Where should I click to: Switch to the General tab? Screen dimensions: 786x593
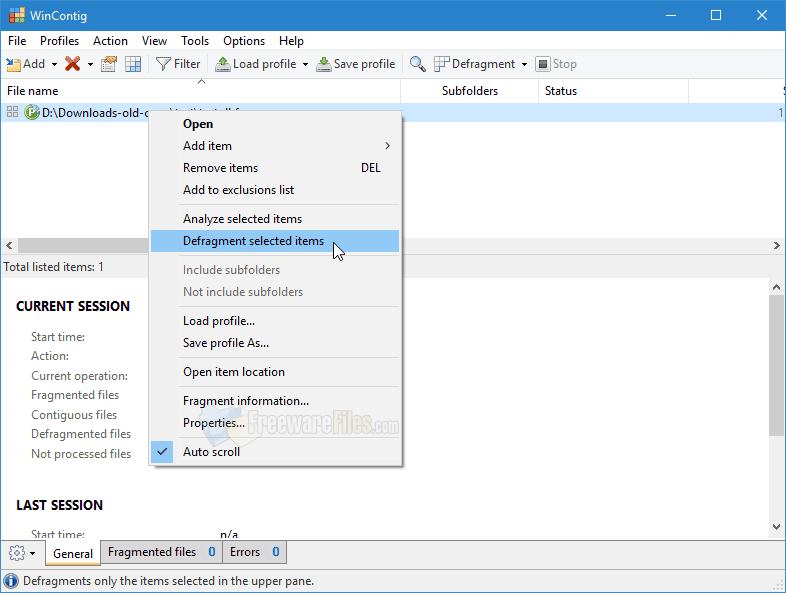coord(73,553)
